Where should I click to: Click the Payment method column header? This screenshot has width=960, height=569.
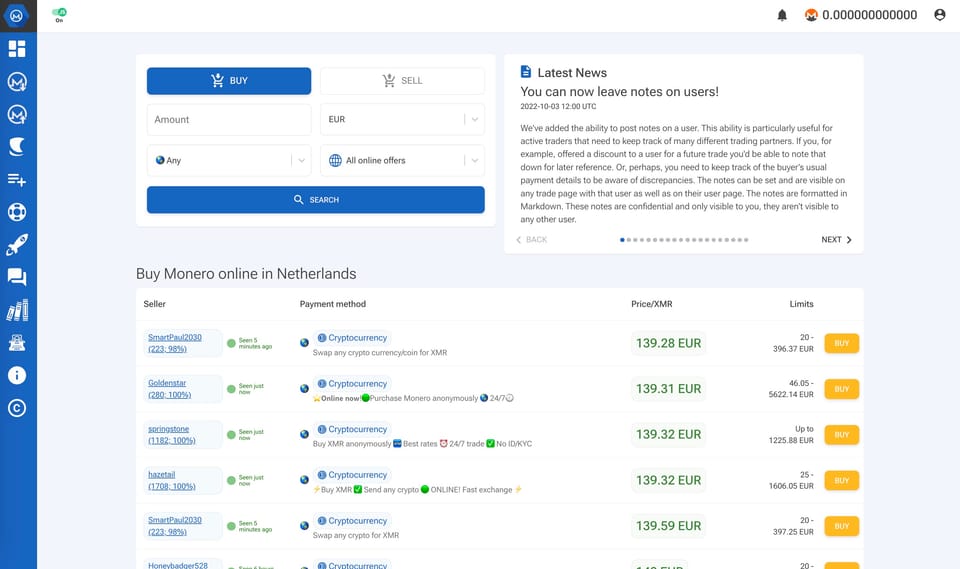pyautogui.click(x=332, y=304)
